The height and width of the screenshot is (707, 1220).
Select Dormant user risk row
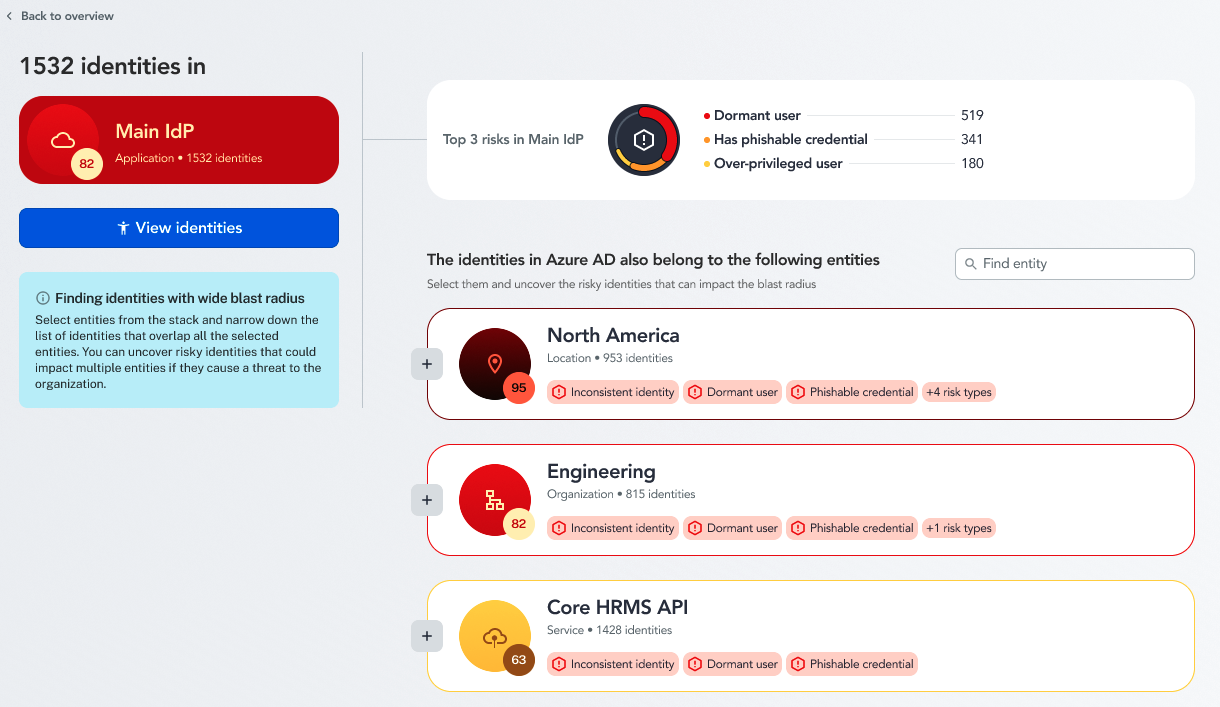843,116
